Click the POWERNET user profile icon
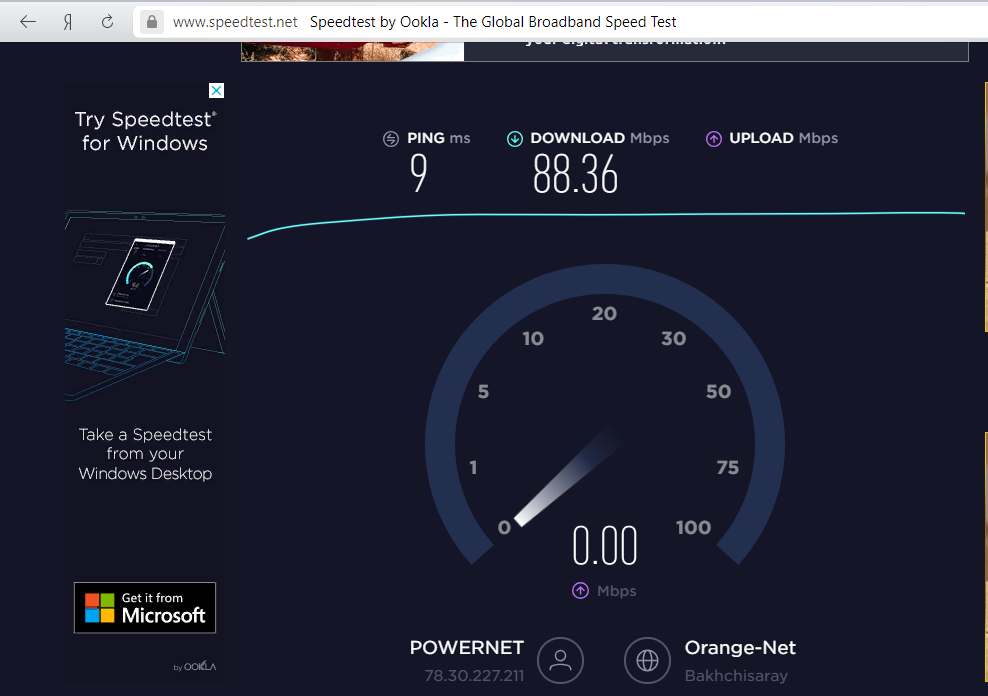Image resolution: width=988 pixels, height=696 pixels. [x=560, y=660]
